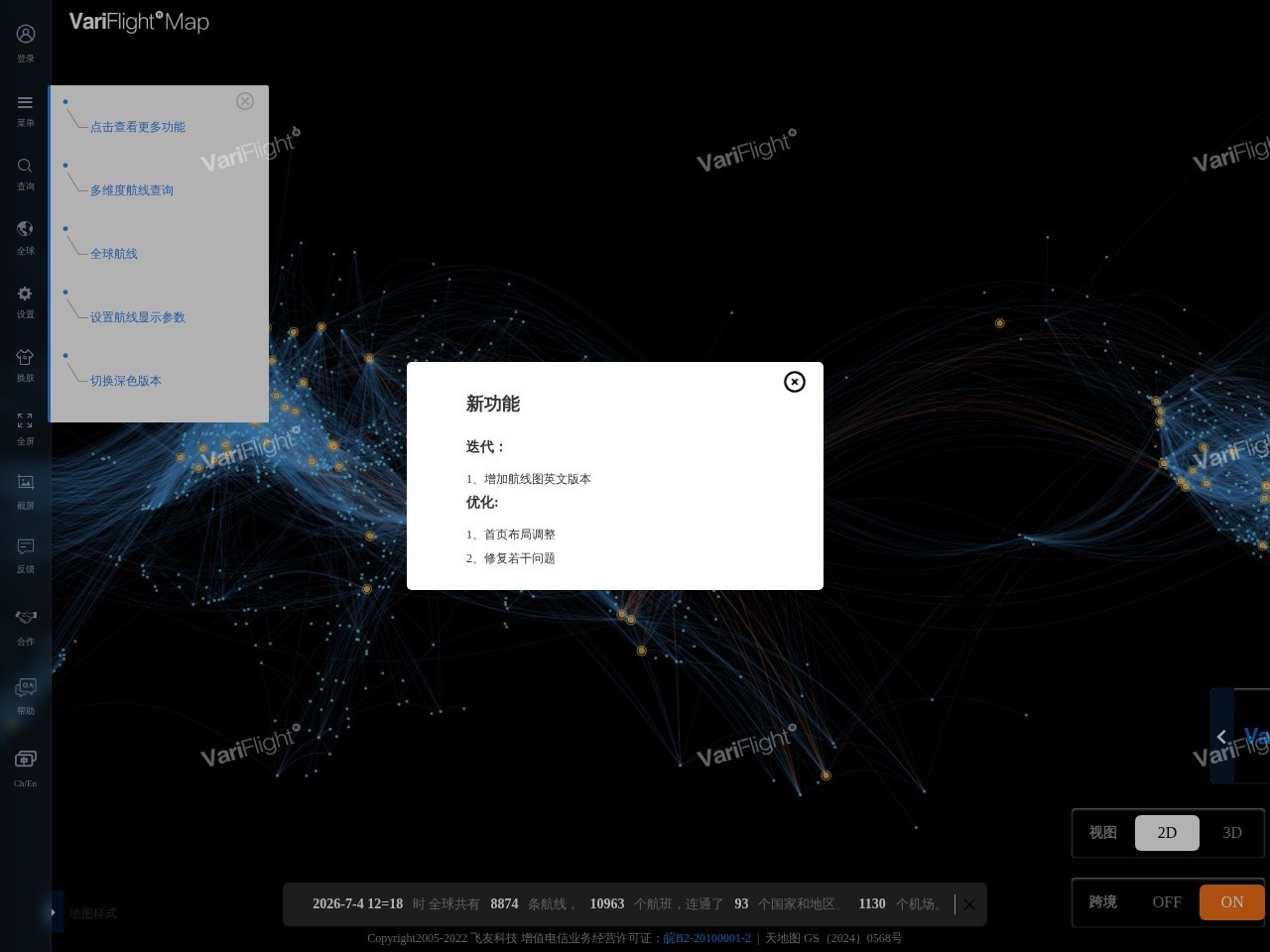Image resolution: width=1270 pixels, height=952 pixels.
Task: Click the 8874 routes count
Action: click(504, 904)
